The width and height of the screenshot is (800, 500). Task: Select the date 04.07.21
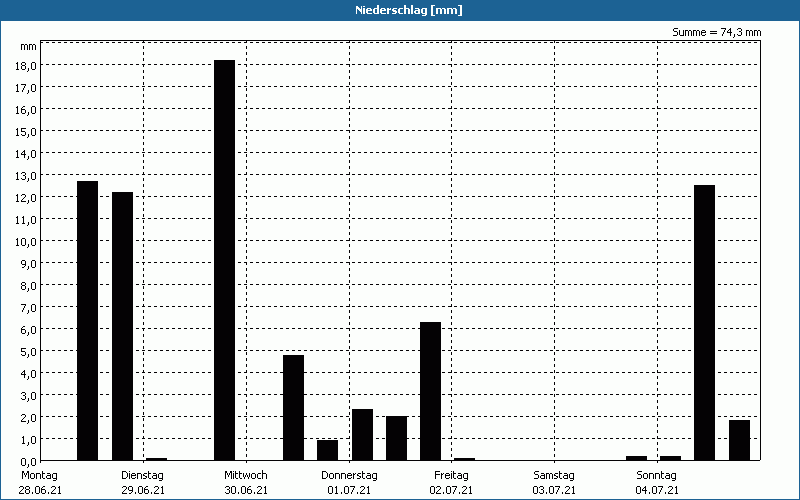657,490
